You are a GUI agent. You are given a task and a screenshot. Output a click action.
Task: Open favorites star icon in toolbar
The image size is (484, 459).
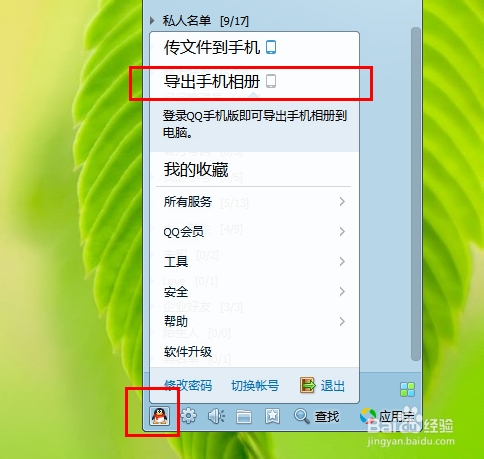pyautogui.click(x=272, y=416)
